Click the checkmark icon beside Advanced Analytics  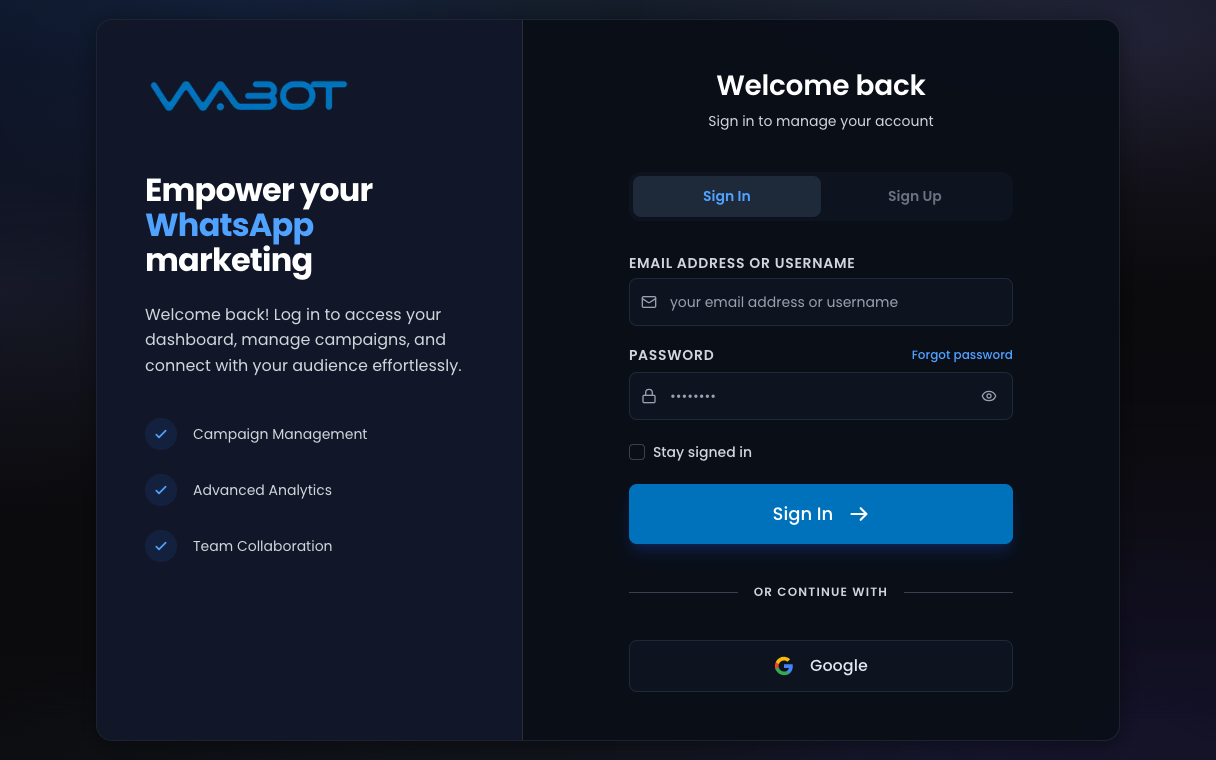click(x=161, y=490)
